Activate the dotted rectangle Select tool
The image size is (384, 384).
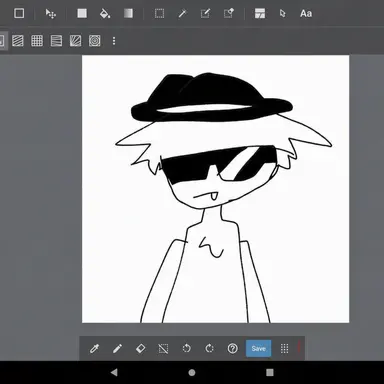[159, 13]
